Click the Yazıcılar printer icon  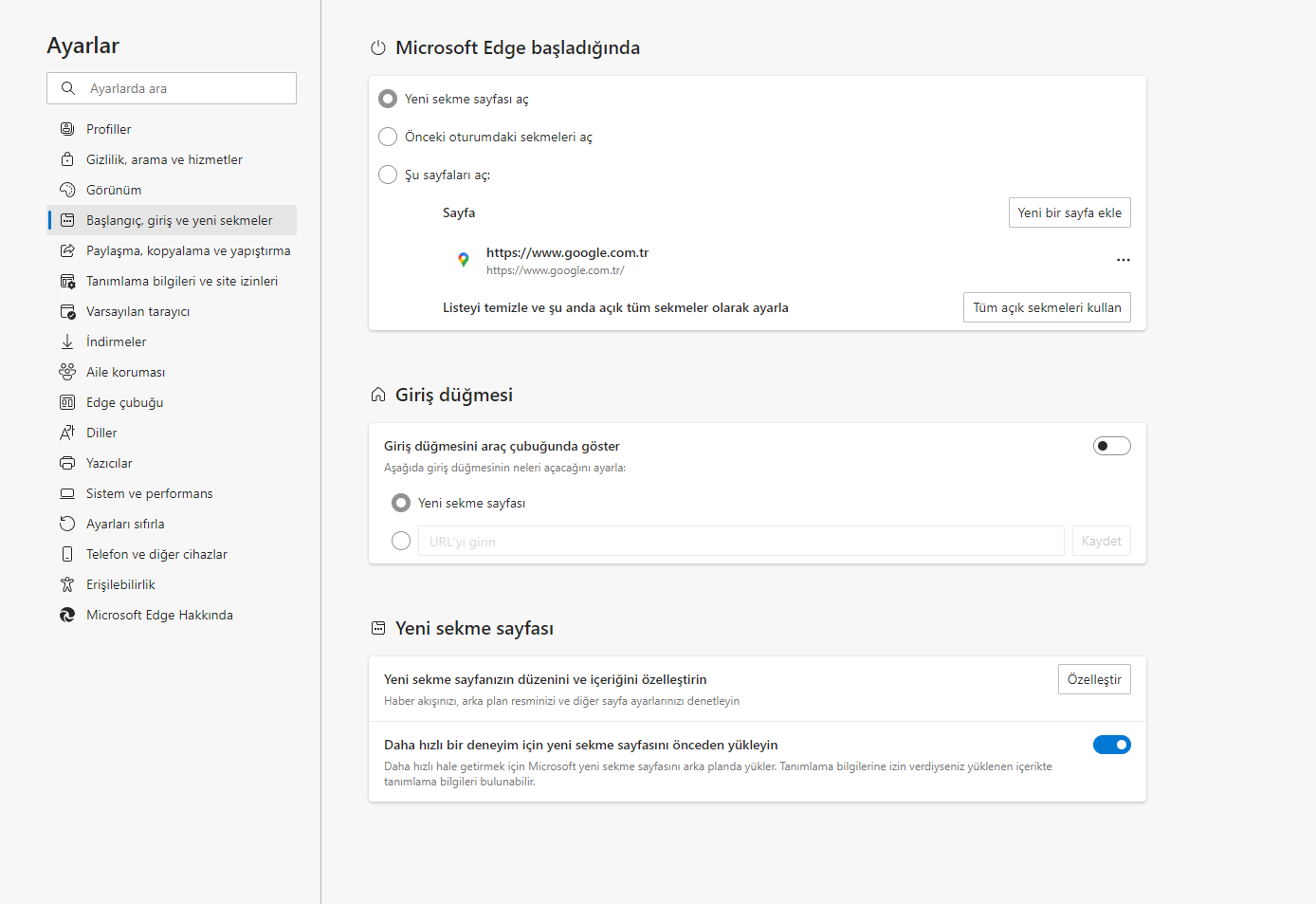pos(67,463)
